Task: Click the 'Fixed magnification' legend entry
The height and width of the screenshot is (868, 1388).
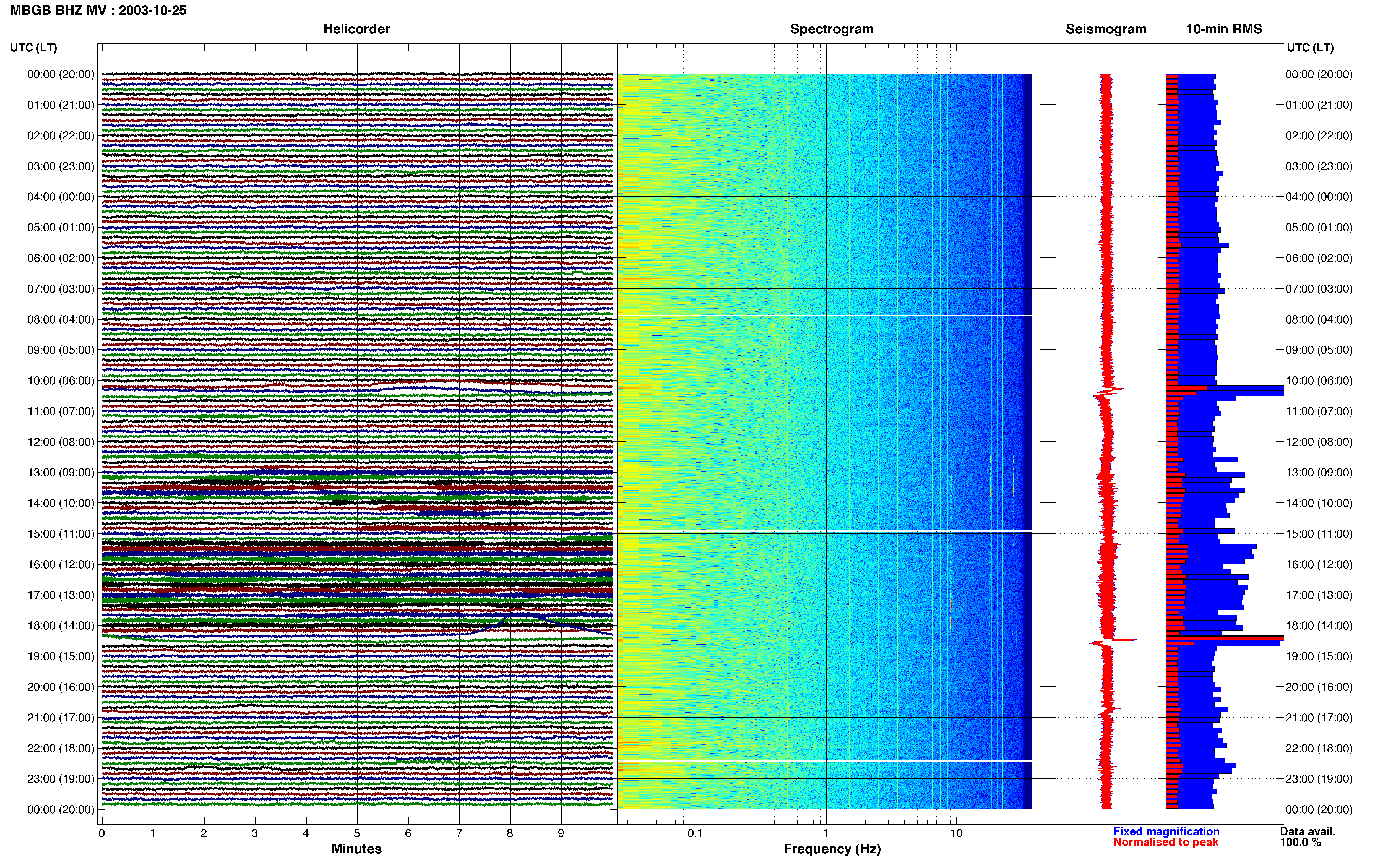Action: [1166, 832]
